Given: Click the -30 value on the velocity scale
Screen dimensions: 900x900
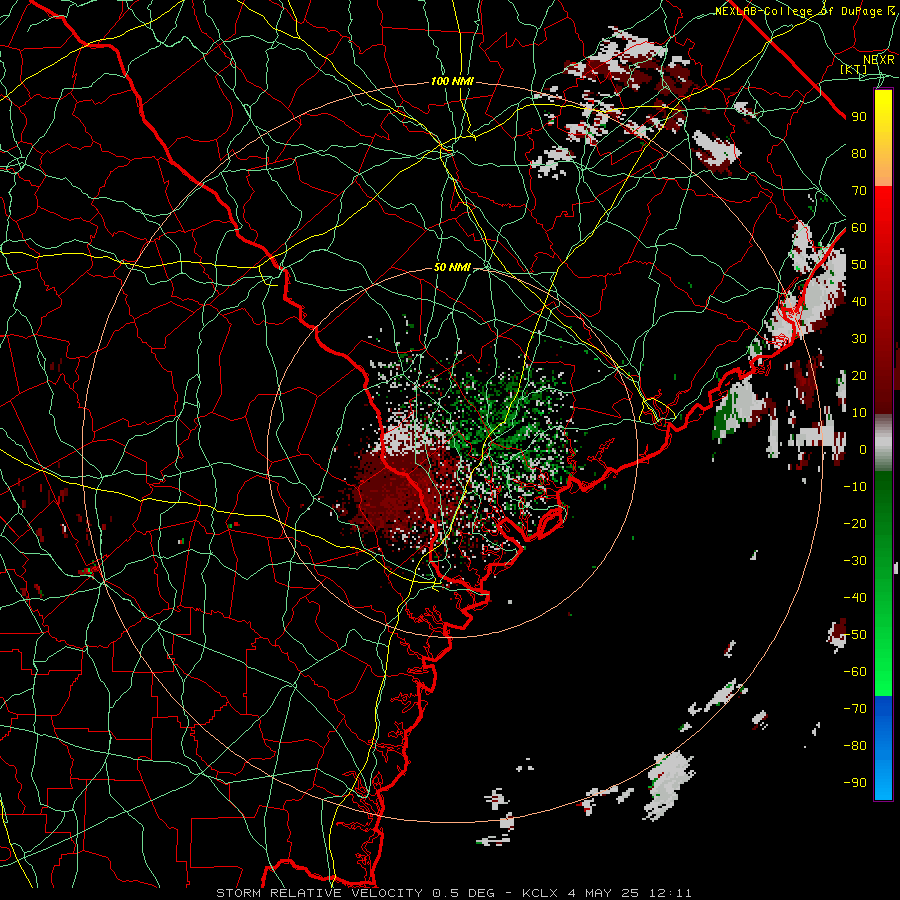Looking at the screenshot, I should [855, 561].
